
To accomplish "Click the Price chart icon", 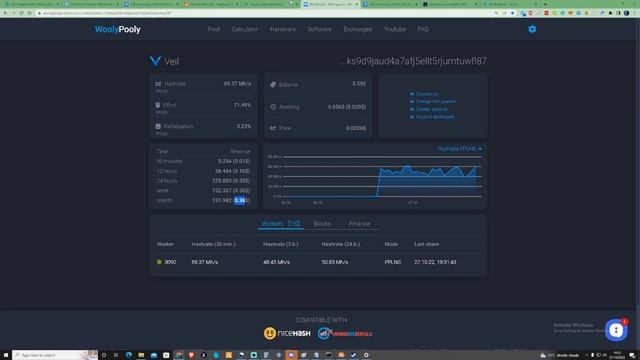I will pyautogui.click(x=273, y=128).
